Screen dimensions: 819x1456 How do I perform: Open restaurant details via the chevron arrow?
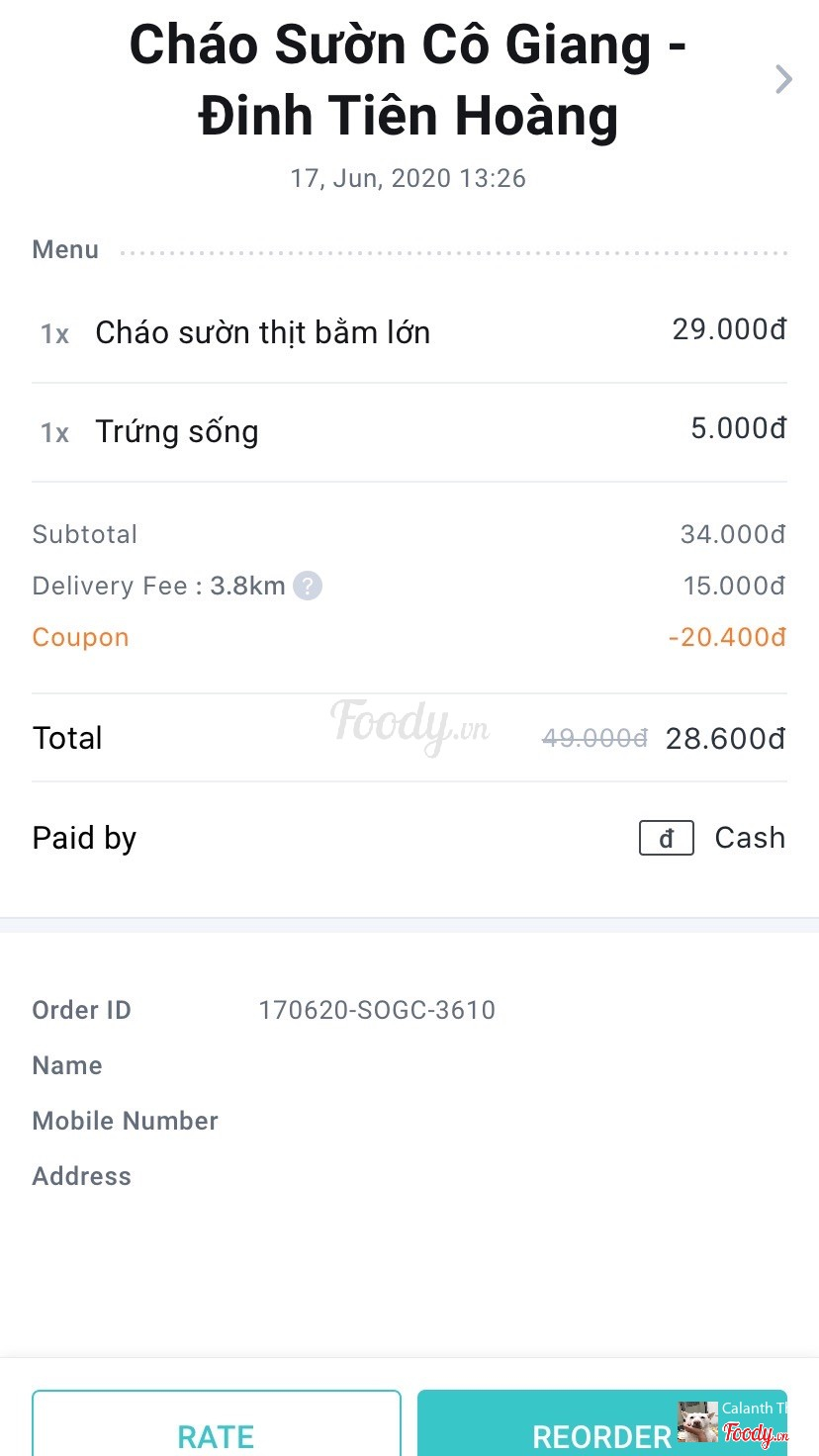[x=783, y=79]
